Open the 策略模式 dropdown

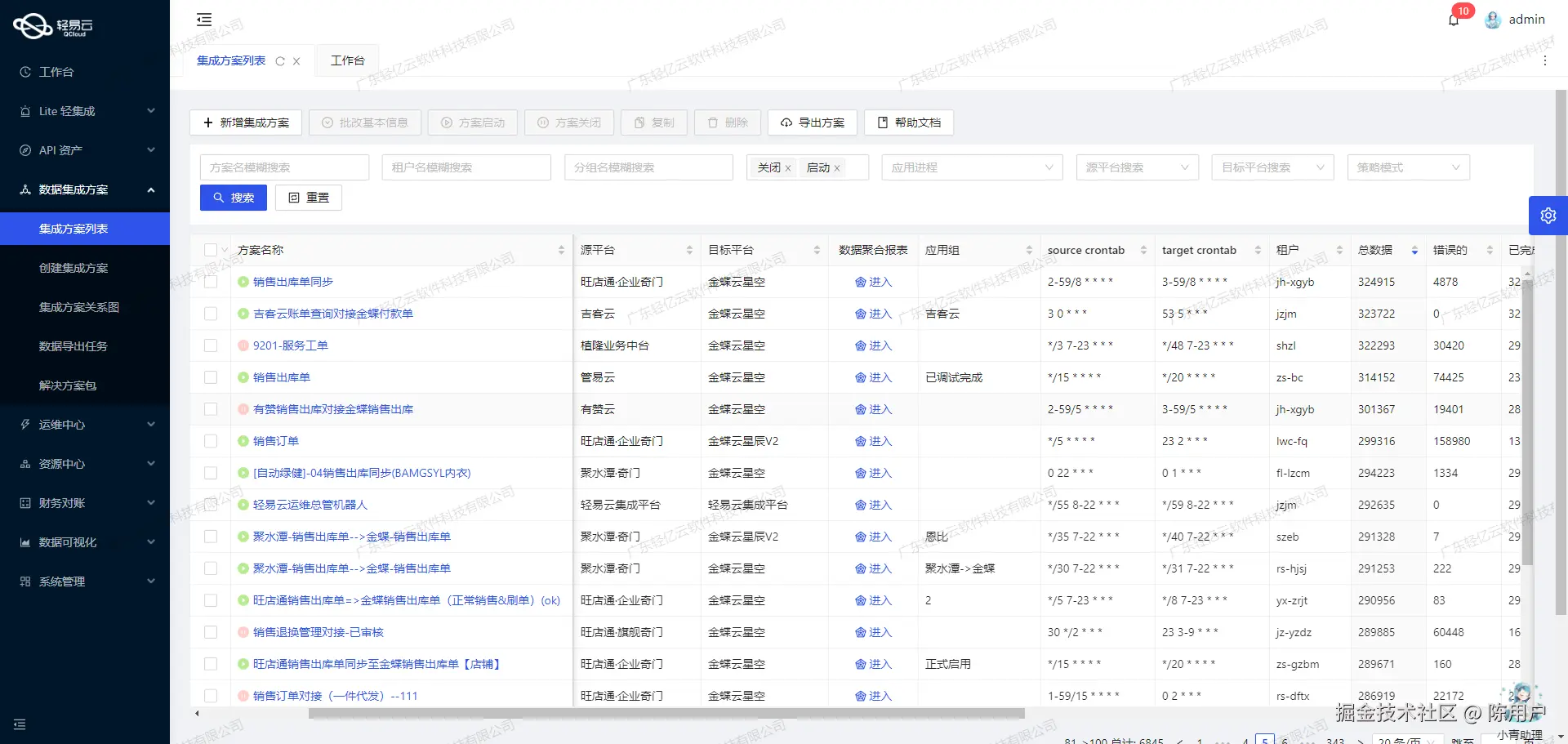point(1407,167)
